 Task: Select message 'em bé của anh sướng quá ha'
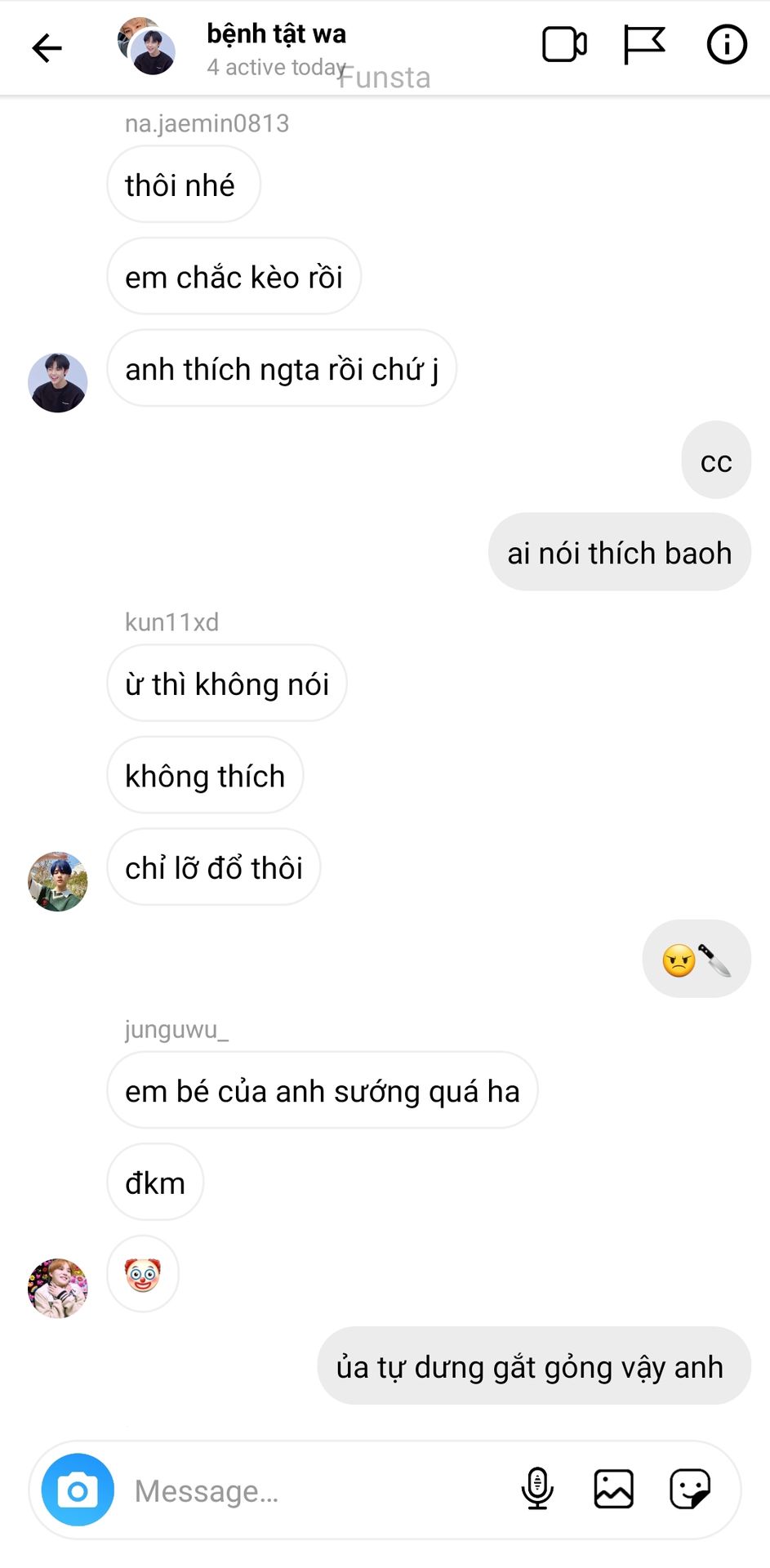[323, 1090]
